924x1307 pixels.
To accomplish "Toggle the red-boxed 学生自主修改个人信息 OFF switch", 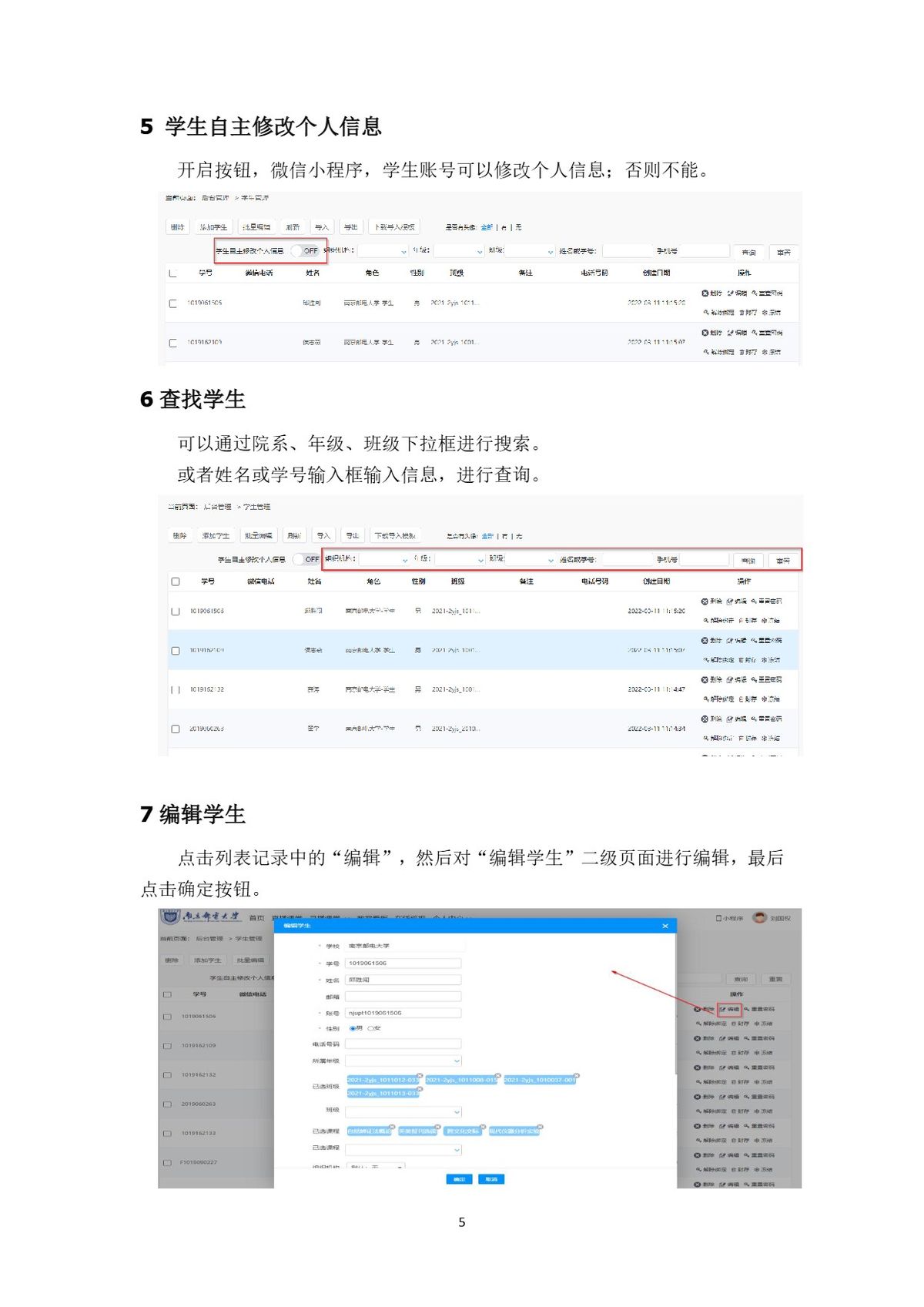I will tap(304, 251).
